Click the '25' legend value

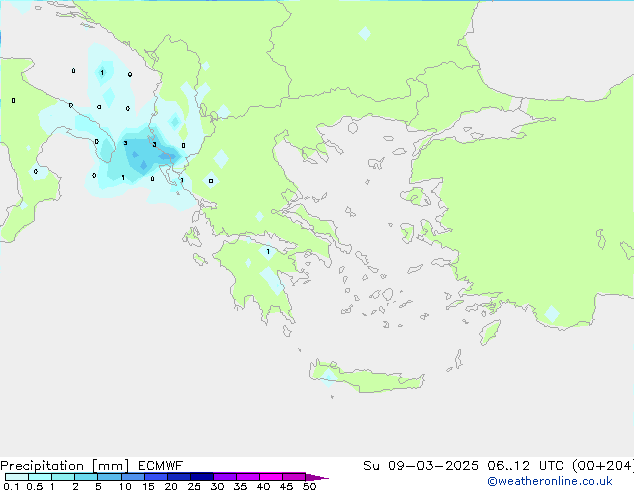click(x=194, y=486)
